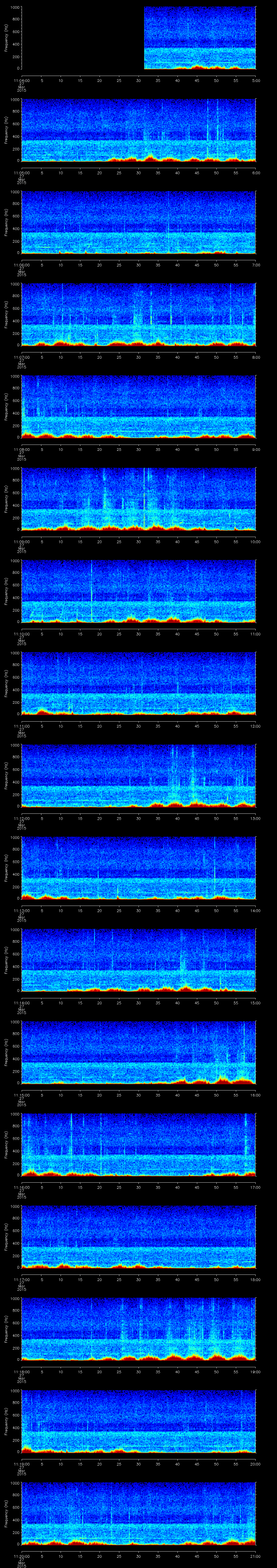Image resolution: width=277 pixels, height=1568 pixels.
Task: Select the 11:12:00 time axis label
Action: pyautogui.click(x=21, y=818)
